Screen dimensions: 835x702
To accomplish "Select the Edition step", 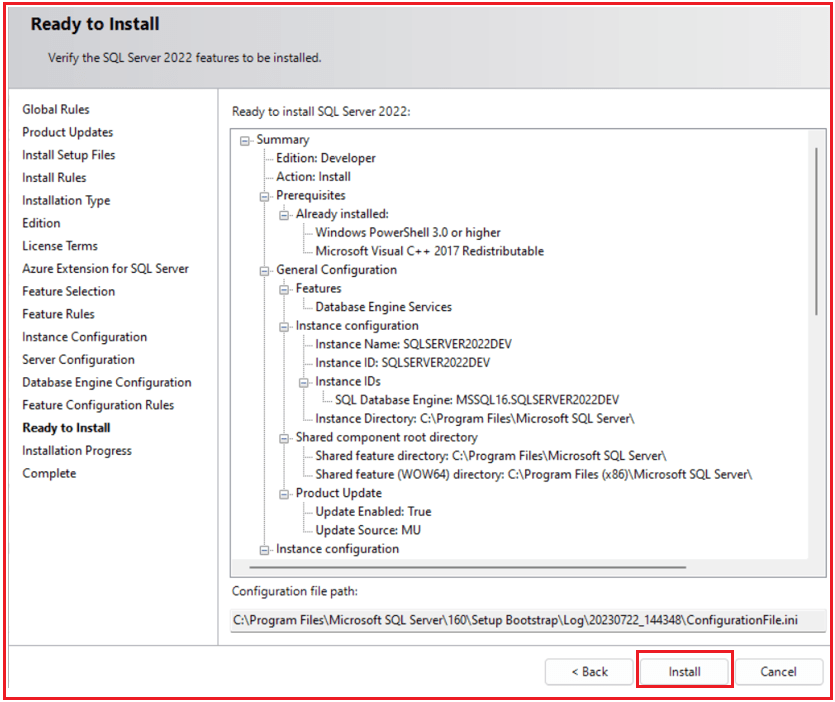I will click(x=41, y=223).
